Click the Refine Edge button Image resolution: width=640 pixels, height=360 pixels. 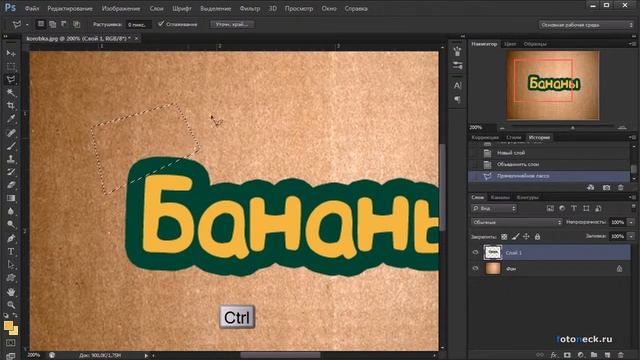point(232,24)
